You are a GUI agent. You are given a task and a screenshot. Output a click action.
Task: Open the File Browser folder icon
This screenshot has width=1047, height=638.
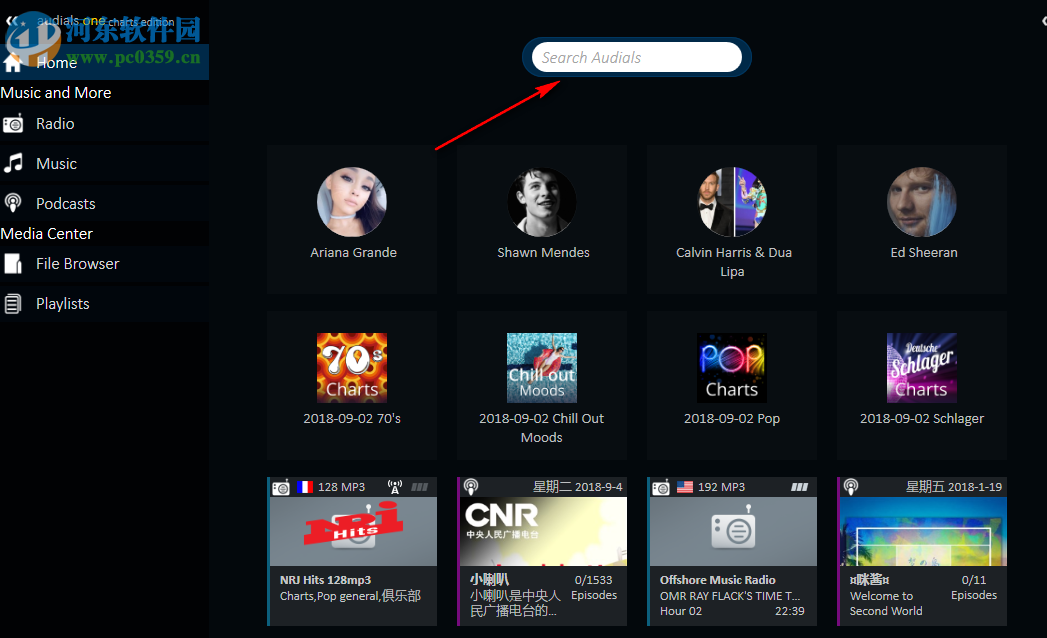(x=14, y=264)
